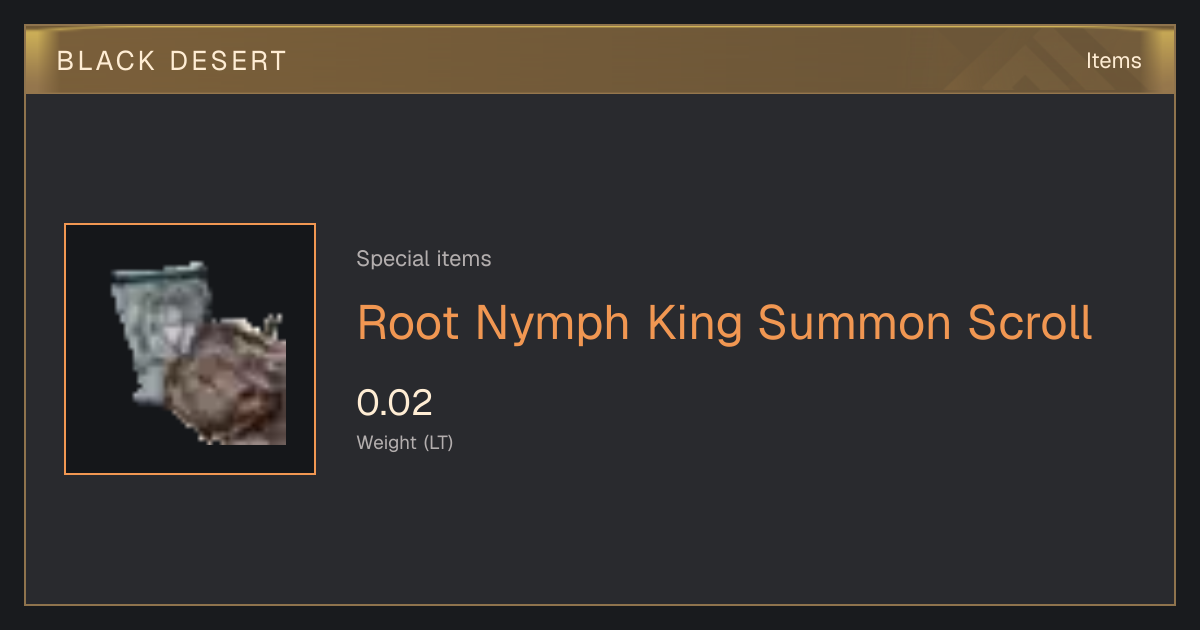Click the word Root in item title
The image size is (1200, 630).
[x=409, y=323]
